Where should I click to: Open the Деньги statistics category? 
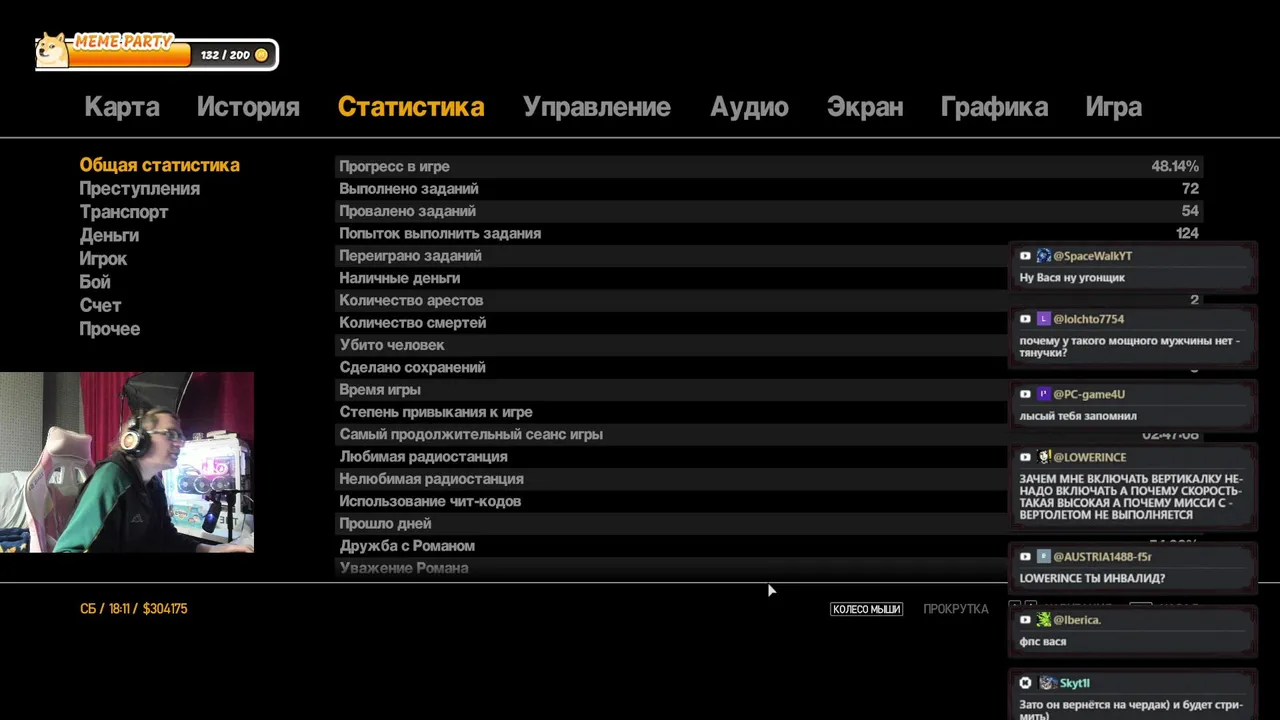click(109, 235)
